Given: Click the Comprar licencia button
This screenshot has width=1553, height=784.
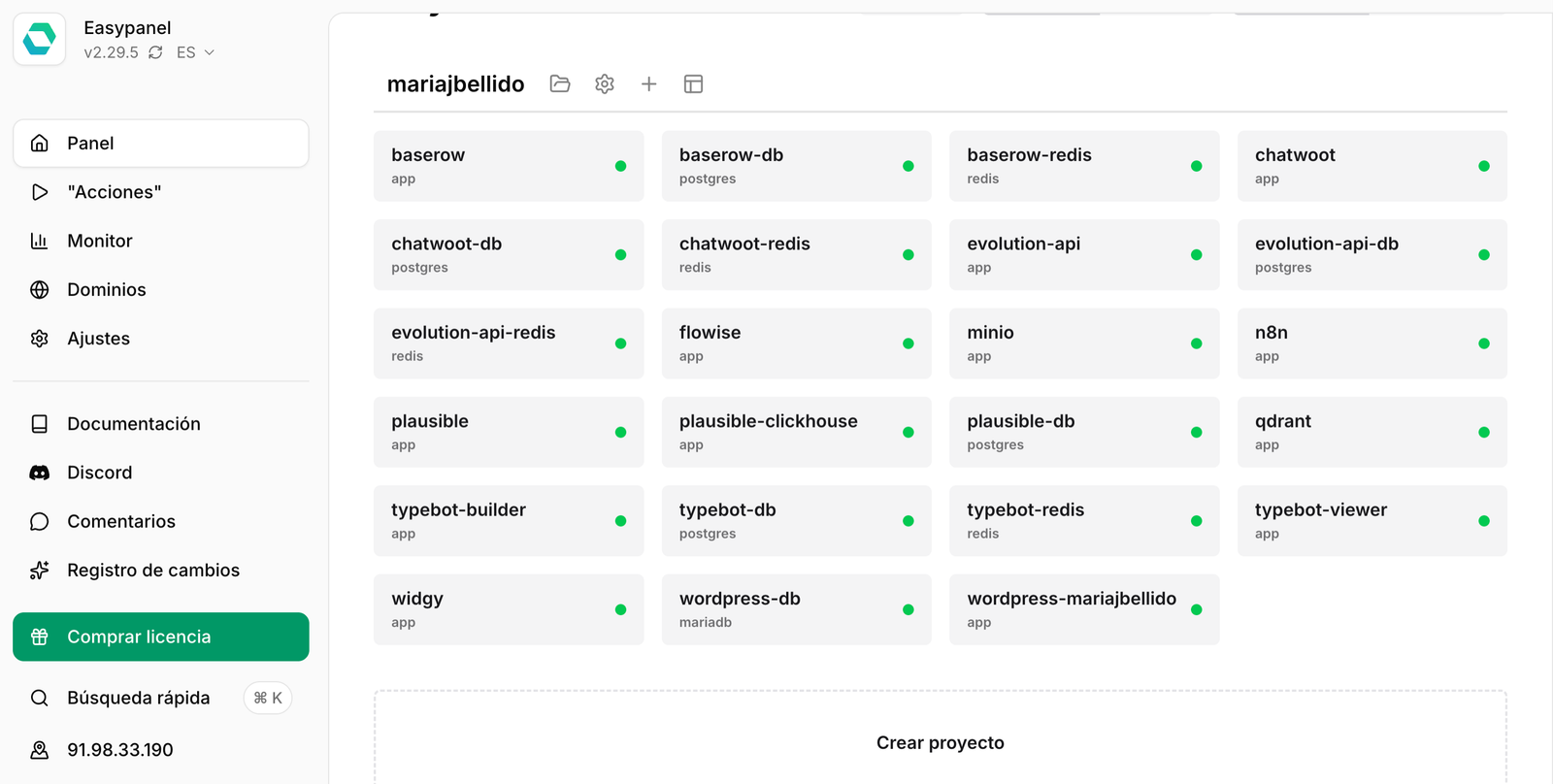Looking at the screenshot, I should click(x=161, y=637).
